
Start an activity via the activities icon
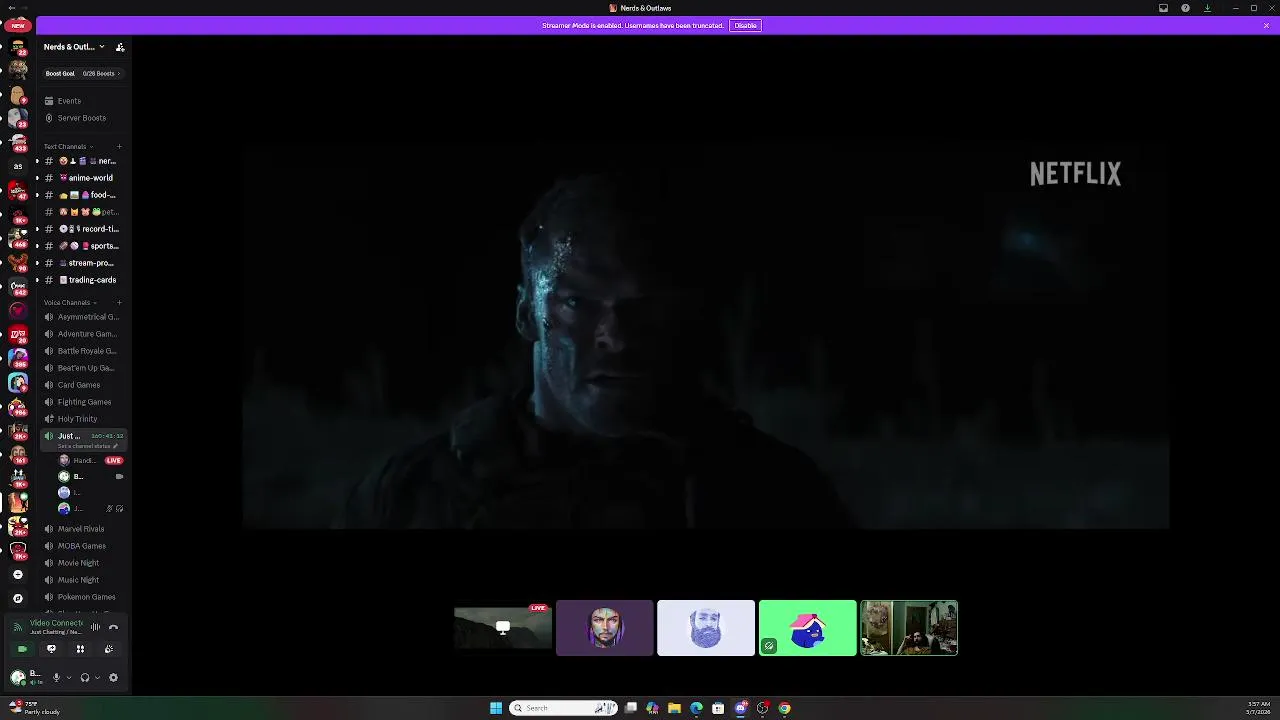[80, 649]
